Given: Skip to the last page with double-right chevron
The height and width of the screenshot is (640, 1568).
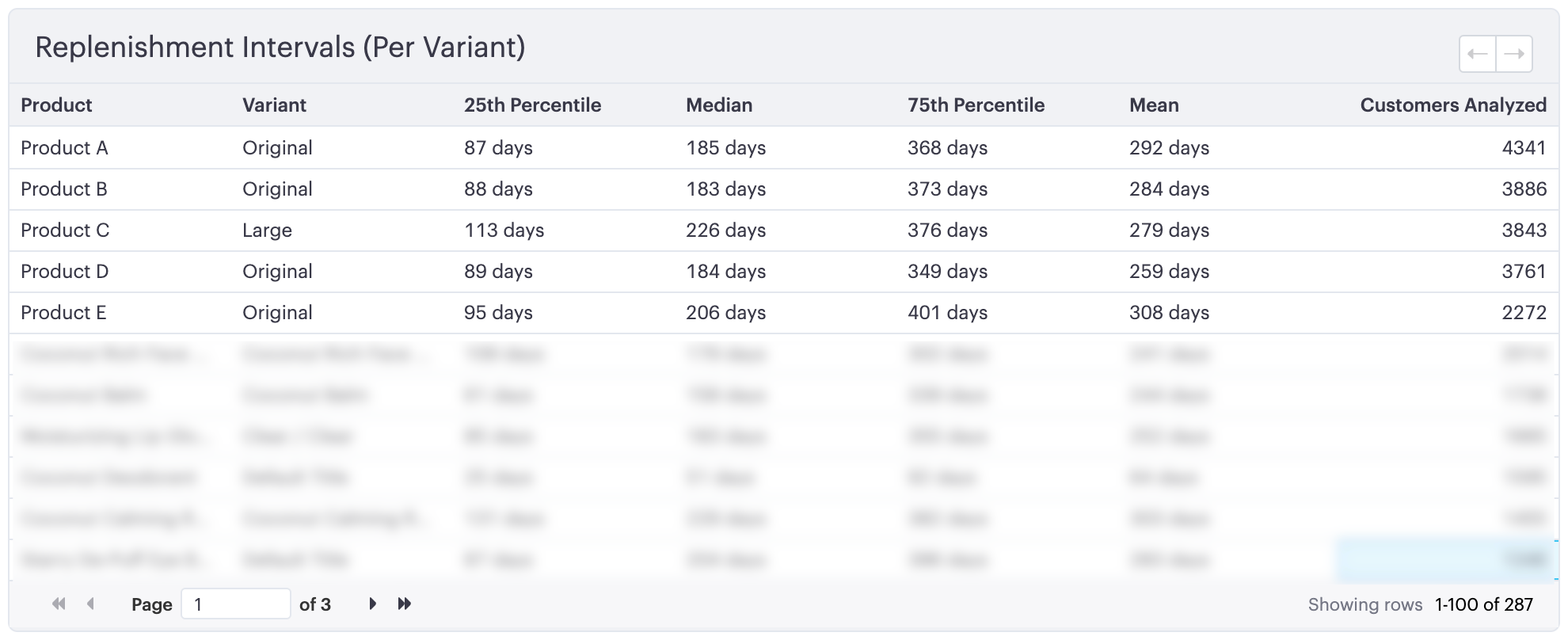Looking at the screenshot, I should 405,603.
